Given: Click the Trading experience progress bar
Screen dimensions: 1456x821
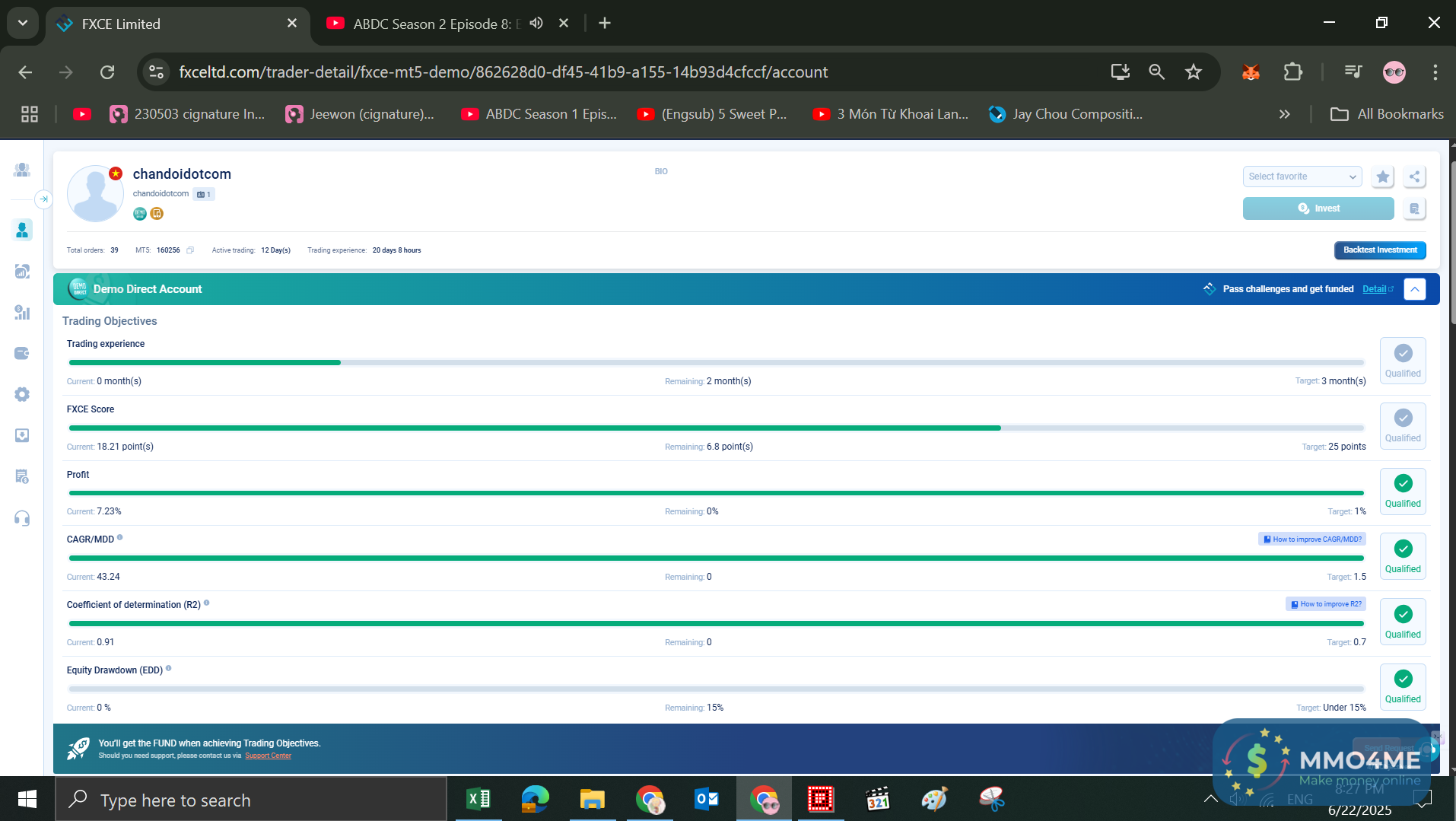Looking at the screenshot, I should click(717, 363).
